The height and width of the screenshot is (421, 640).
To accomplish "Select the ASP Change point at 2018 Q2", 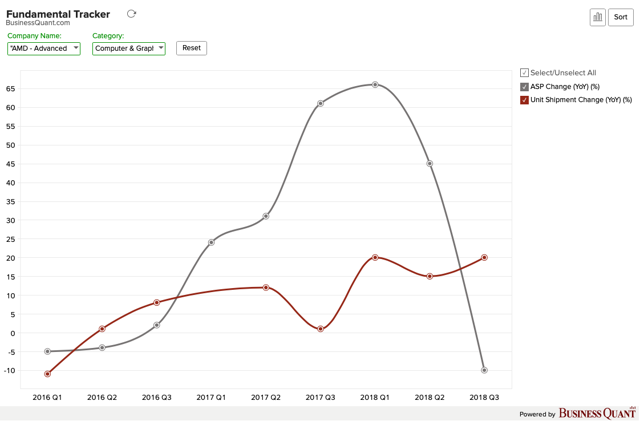I will pyautogui.click(x=430, y=163).
